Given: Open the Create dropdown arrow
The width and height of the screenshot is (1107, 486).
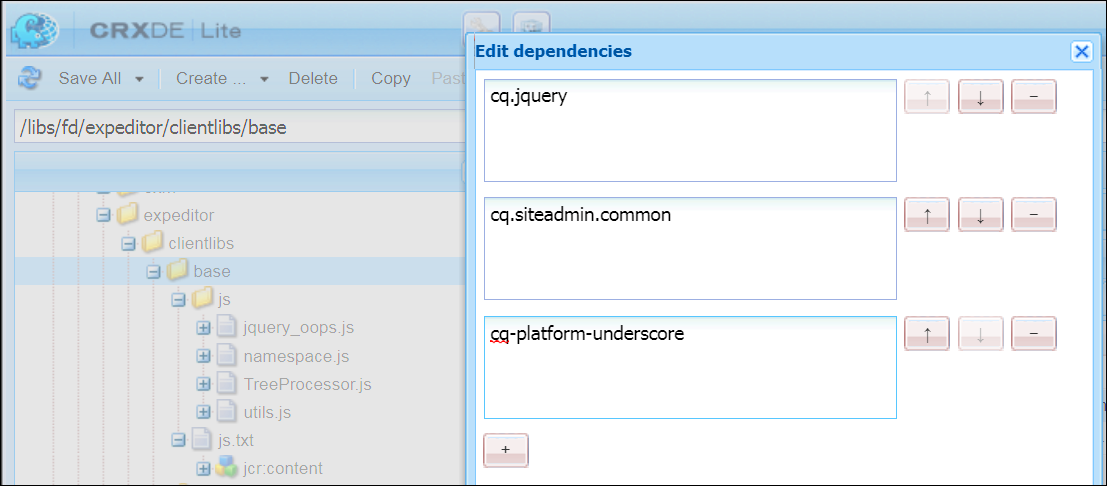Looking at the screenshot, I should pyautogui.click(x=264, y=79).
